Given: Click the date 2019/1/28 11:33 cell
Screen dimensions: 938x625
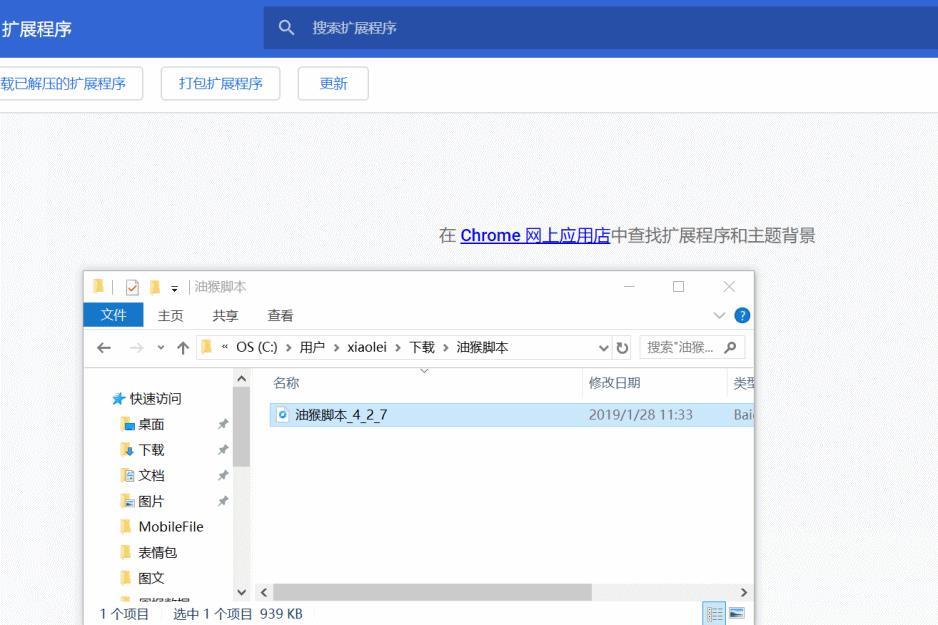Looking at the screenshot, I should pyautogui.click(x=641, y=415).
